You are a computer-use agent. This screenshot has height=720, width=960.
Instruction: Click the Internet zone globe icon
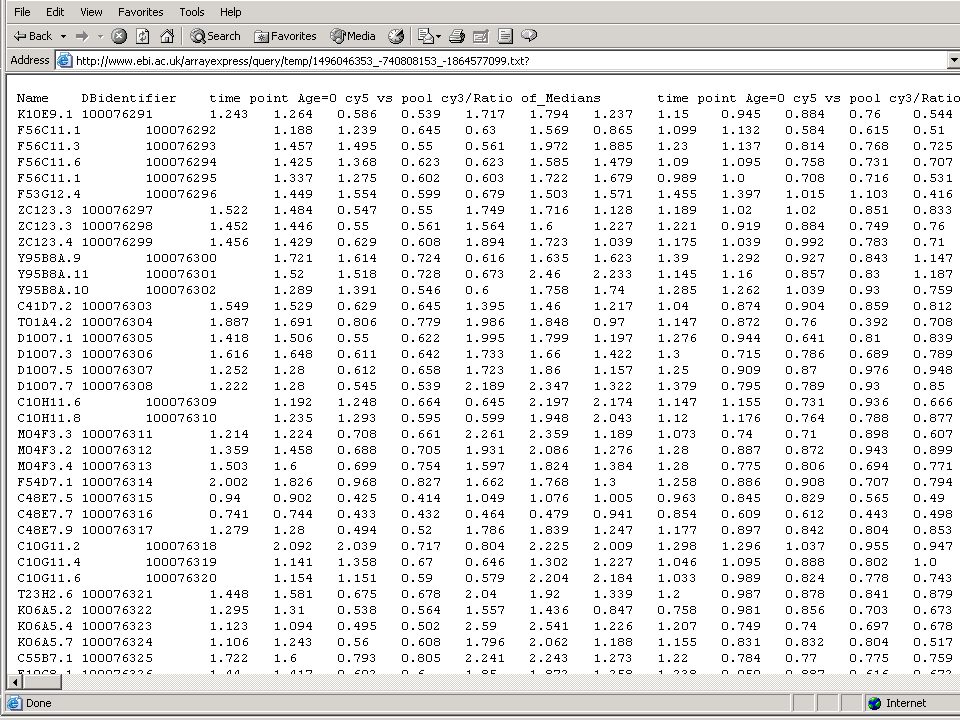(x=874, y=703)
